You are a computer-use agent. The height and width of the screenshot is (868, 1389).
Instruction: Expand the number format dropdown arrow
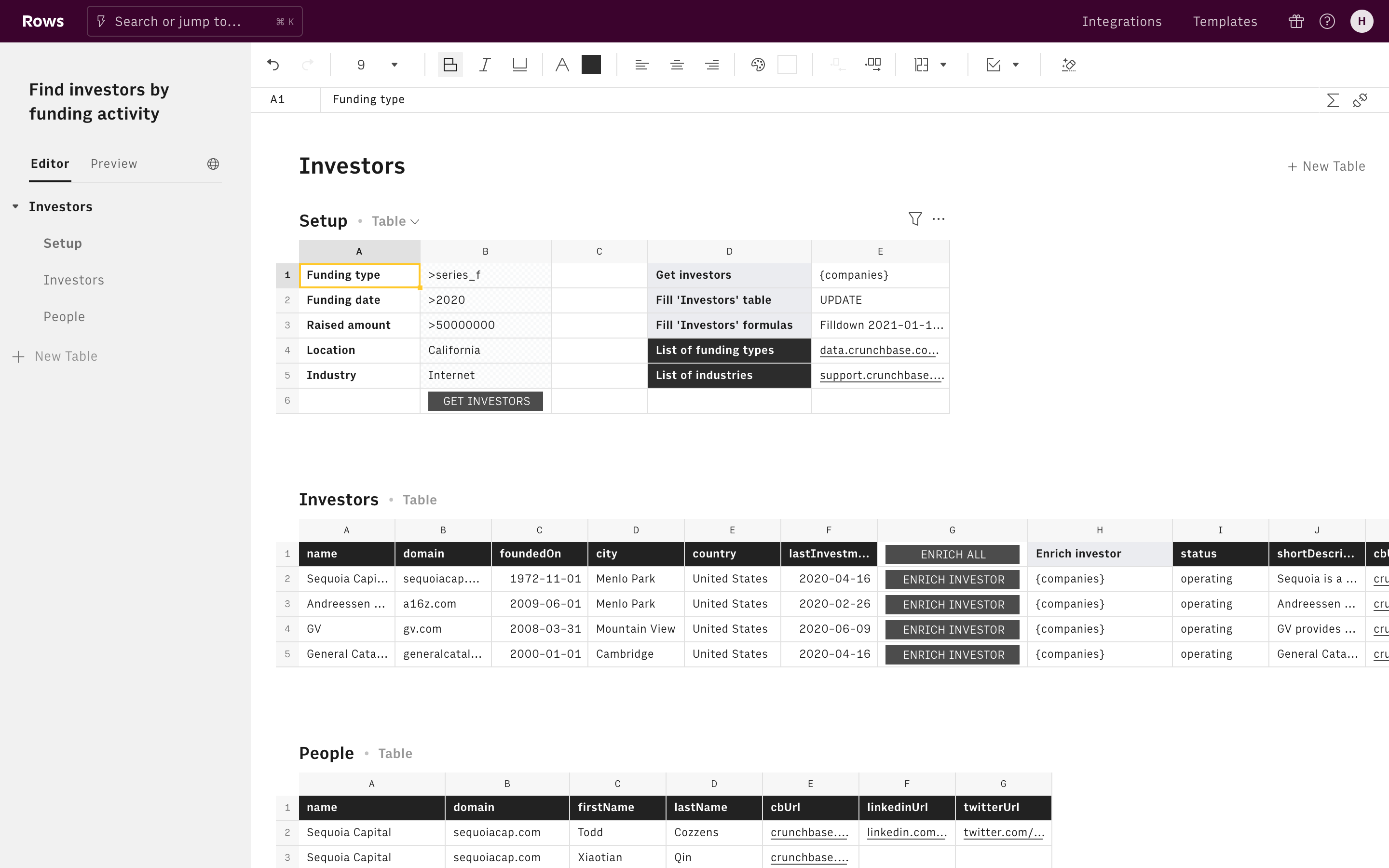pos(943,65)
